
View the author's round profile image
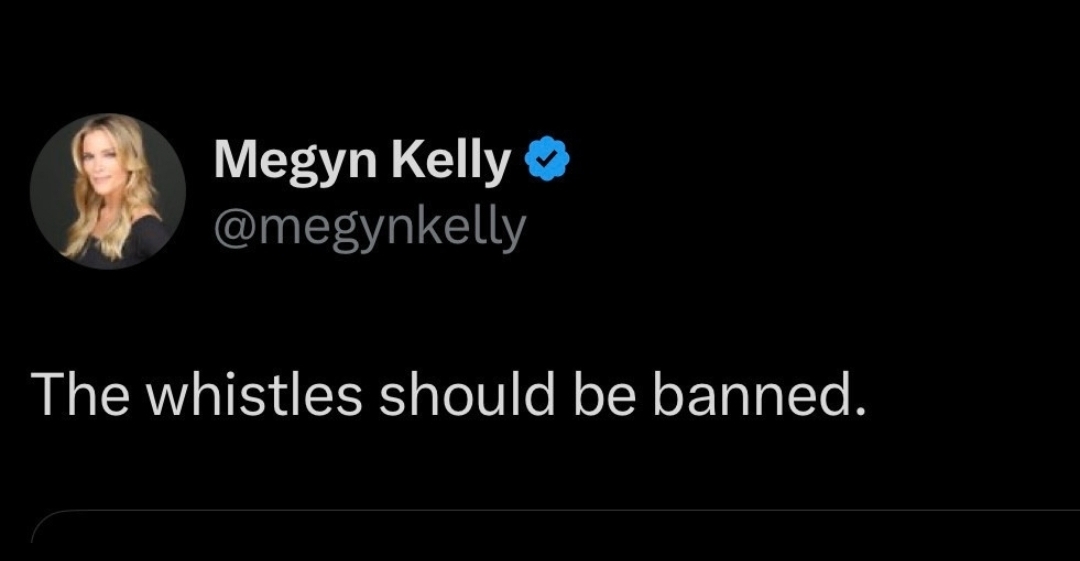[x=108, y=191]
